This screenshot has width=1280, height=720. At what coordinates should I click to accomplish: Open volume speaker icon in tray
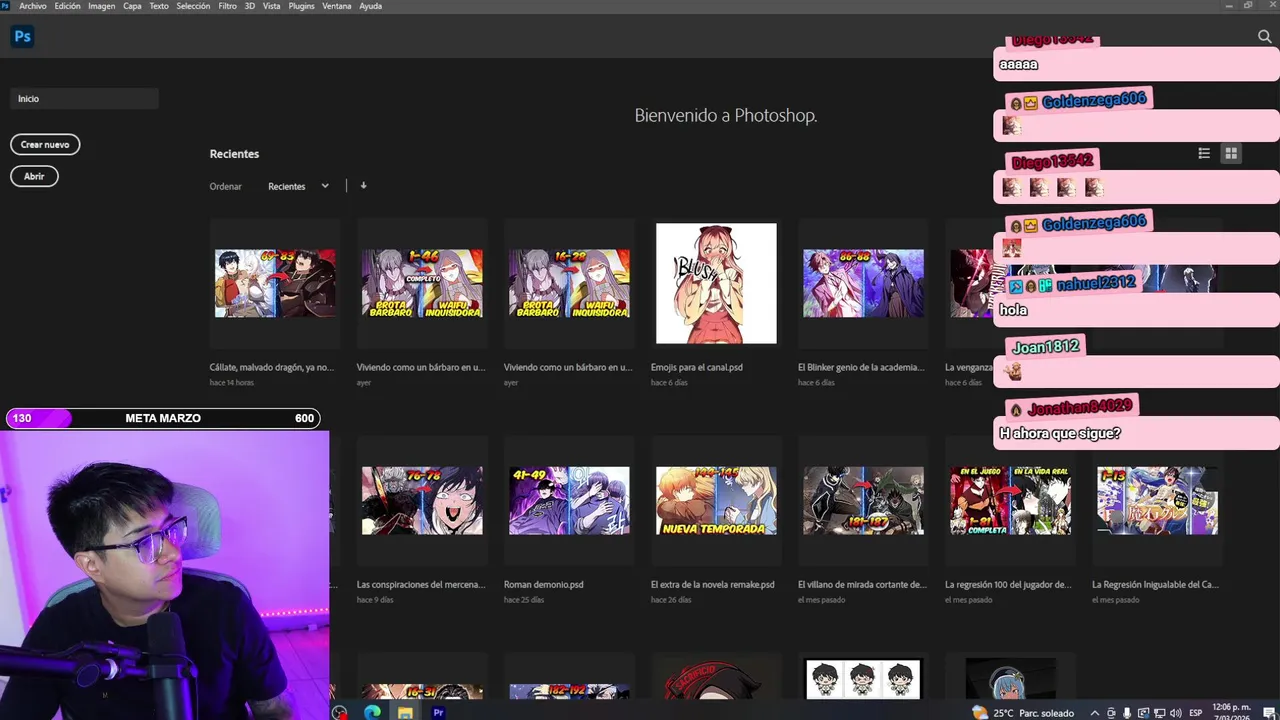pyautogui.click(x=1175, y=713)
